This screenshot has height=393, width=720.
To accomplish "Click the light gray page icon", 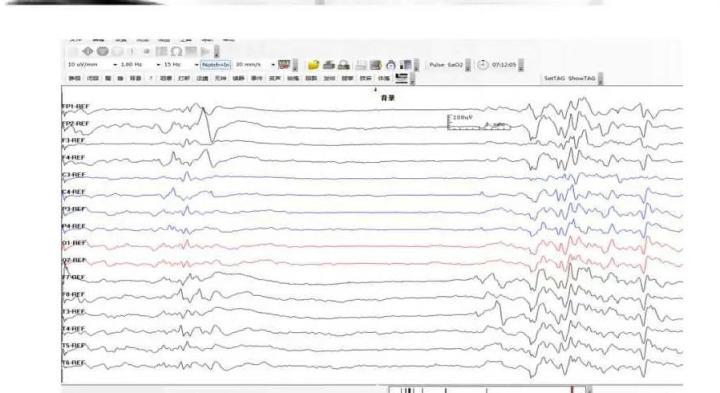I will click(x=361, y=65).
